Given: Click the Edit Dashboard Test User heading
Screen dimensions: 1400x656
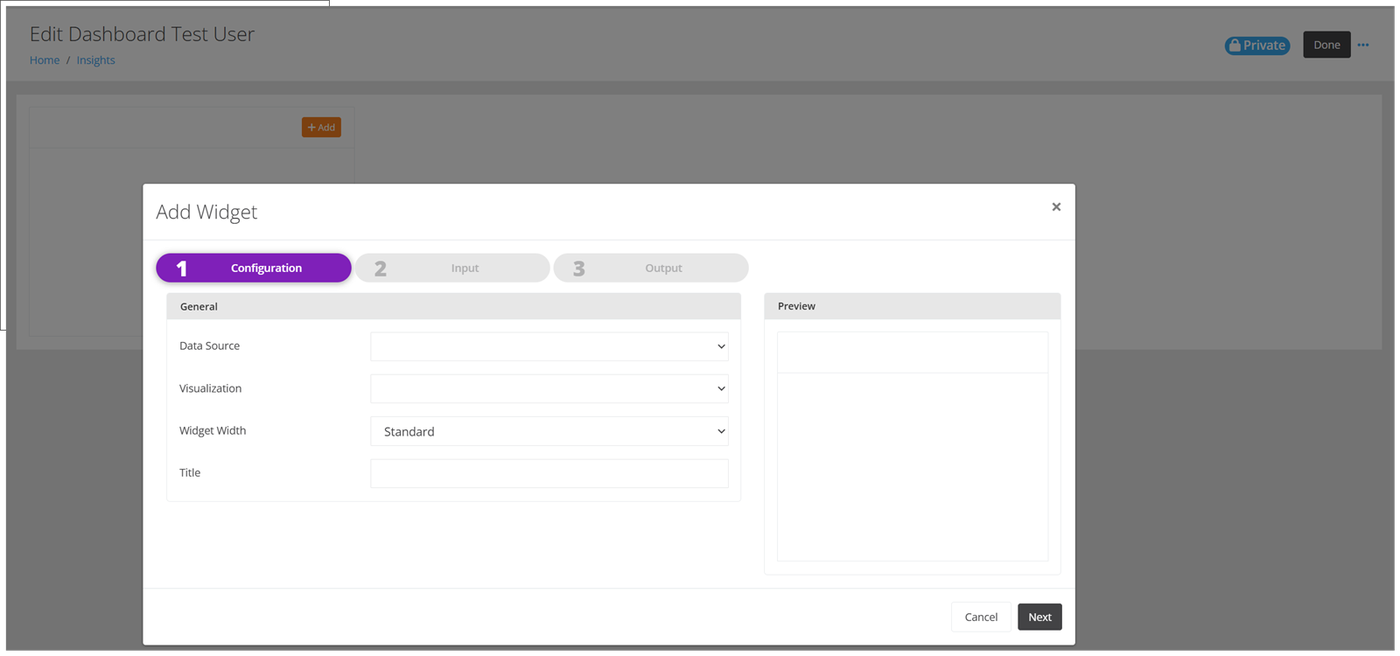Looking at the screenshot, I should [x=142, y=34].
